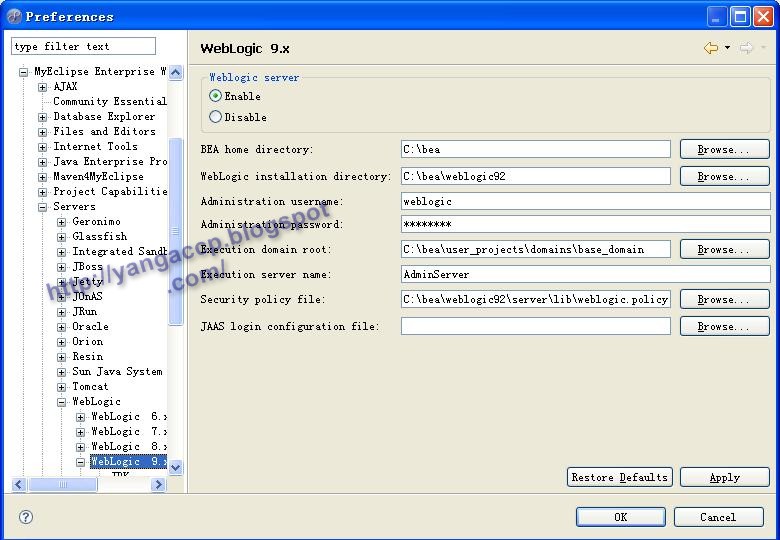Click the tree scroll right arrow
Image resolution: width=780 pixels, height=540 pixels.
tap(158, 484)
